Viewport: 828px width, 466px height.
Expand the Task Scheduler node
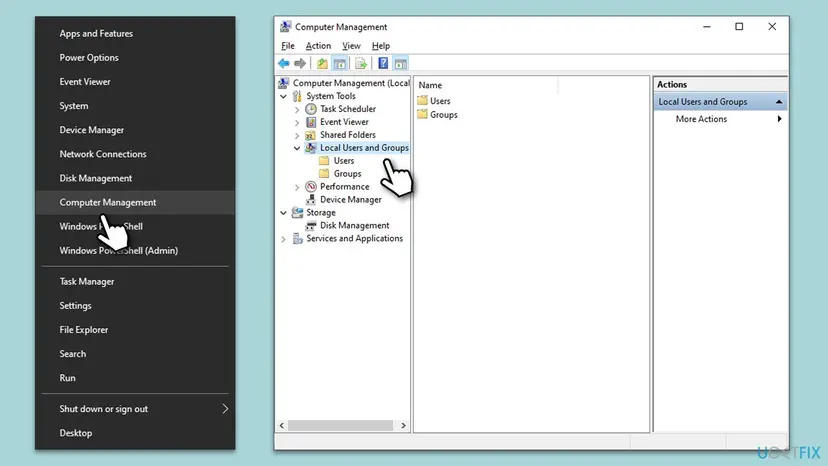tap(297, 109)
